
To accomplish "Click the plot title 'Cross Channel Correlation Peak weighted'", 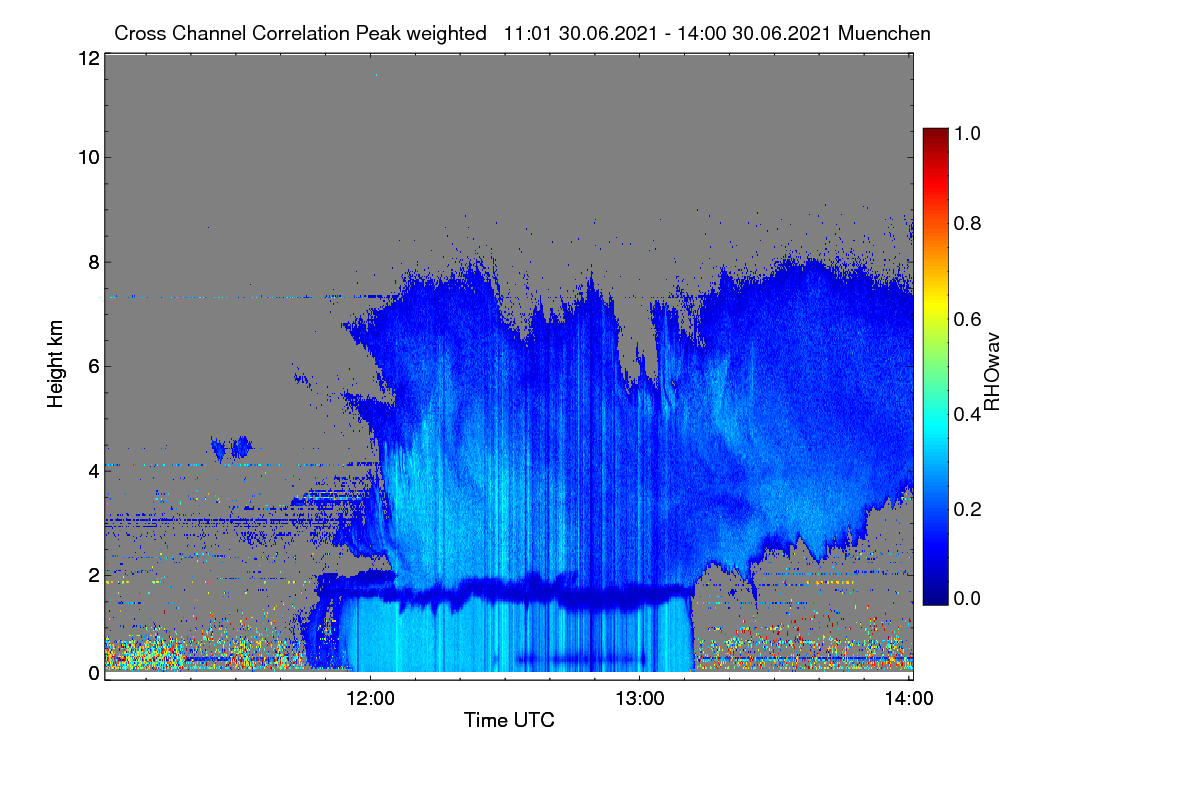I will coord(302,34).
